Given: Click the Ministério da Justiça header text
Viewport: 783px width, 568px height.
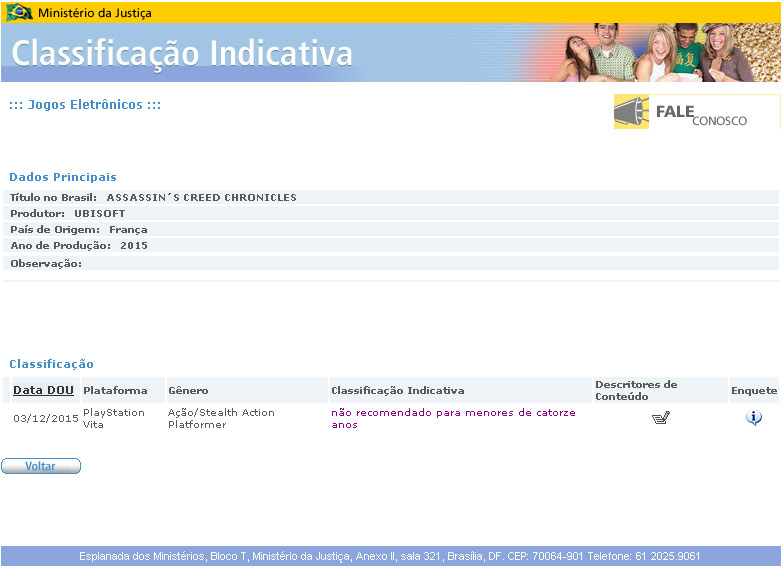Looking at the screenshot, I should tap(96, 13).
